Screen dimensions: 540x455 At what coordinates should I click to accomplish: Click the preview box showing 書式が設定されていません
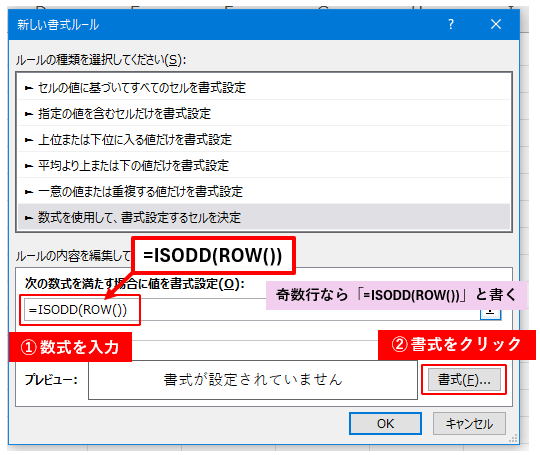(x=253, y=380)
